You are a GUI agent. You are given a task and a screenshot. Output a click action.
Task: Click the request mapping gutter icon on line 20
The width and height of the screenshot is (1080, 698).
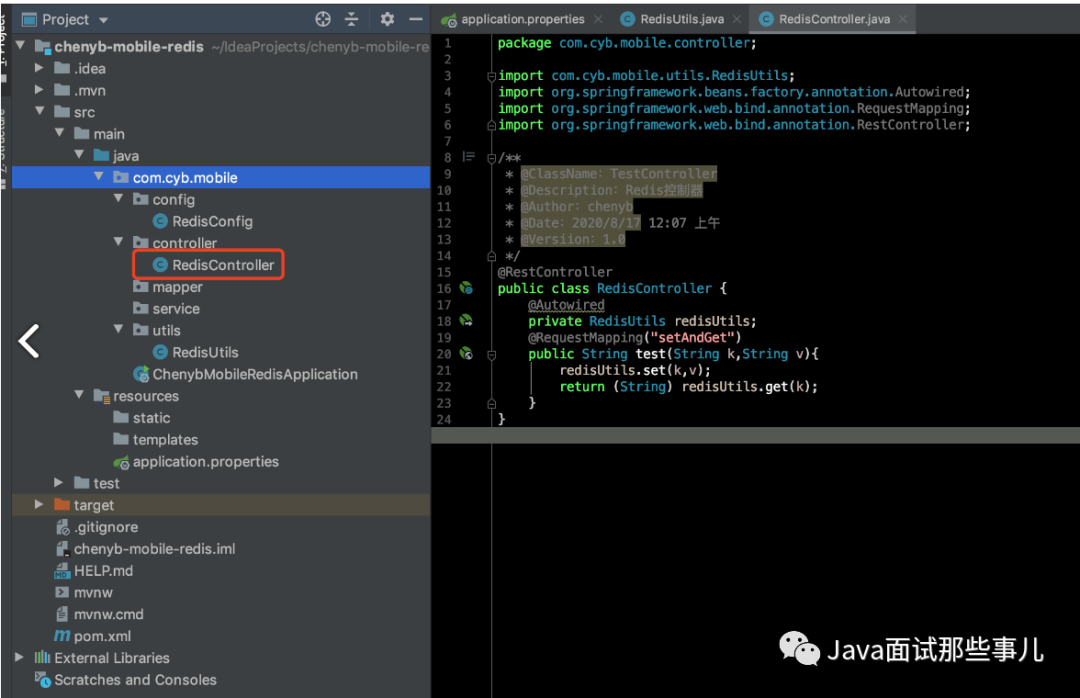[x=466, y=353]
